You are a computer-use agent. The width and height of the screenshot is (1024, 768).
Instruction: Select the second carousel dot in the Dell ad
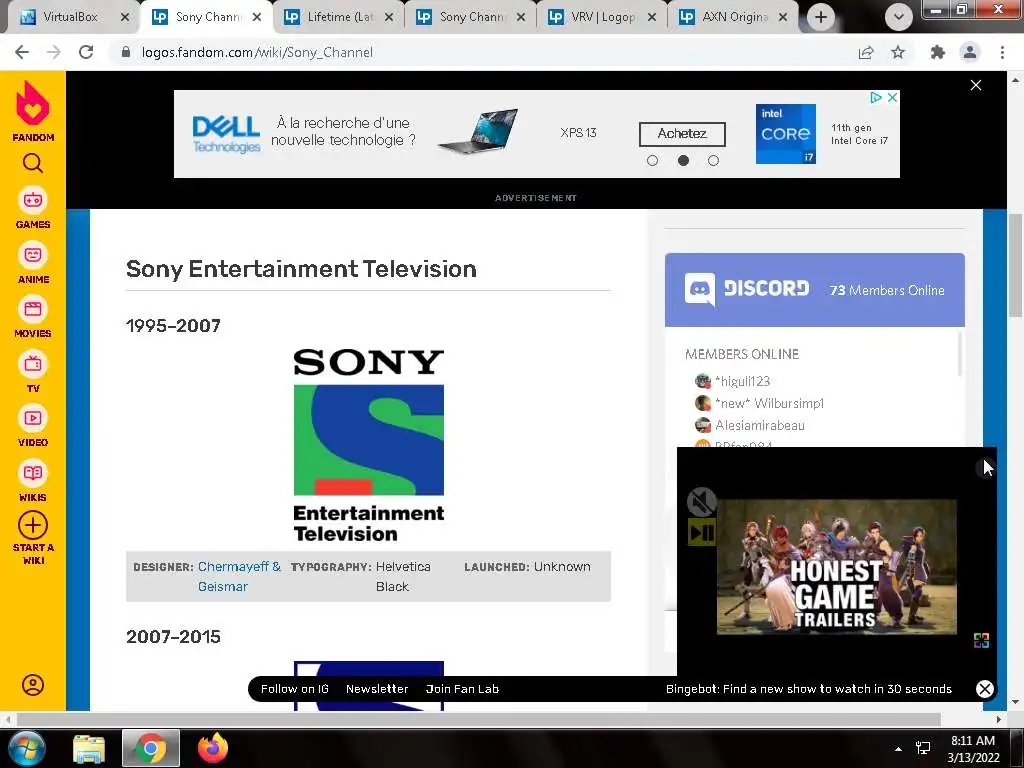pyautogui.click(x=683, y=161)
